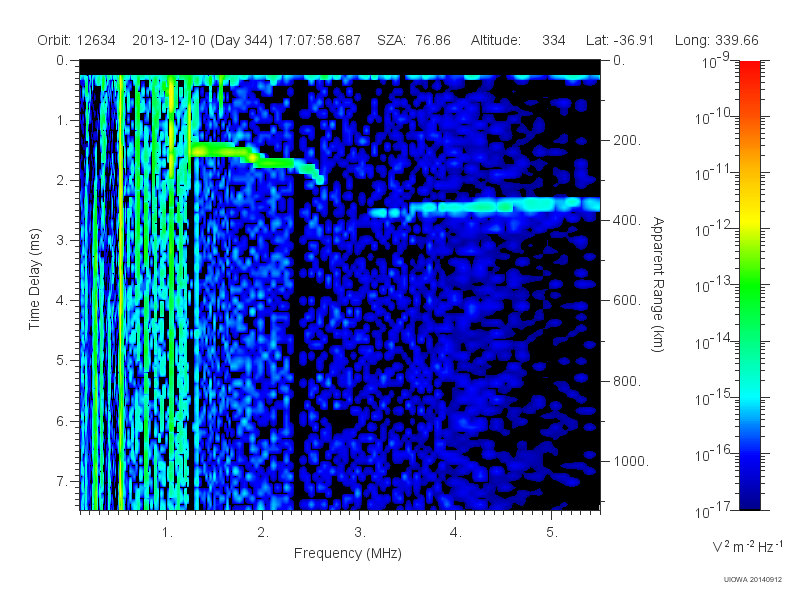Click the 10⁻¹⁷ color bar tick label
800x600 pixels.
pyautogui.click(x=714, y=510)
